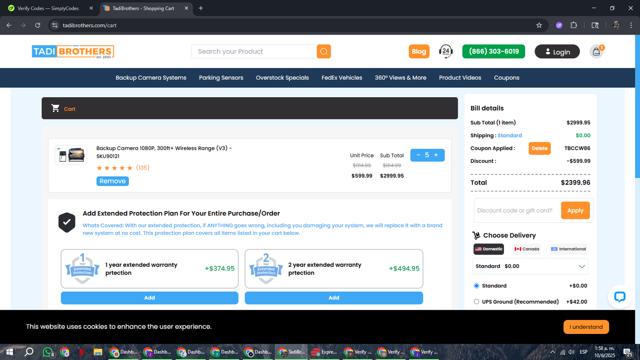This screenshot has width=640, height=360.
Task: Open Backup Camera Systems menu
Action: [x=151, y=78]
